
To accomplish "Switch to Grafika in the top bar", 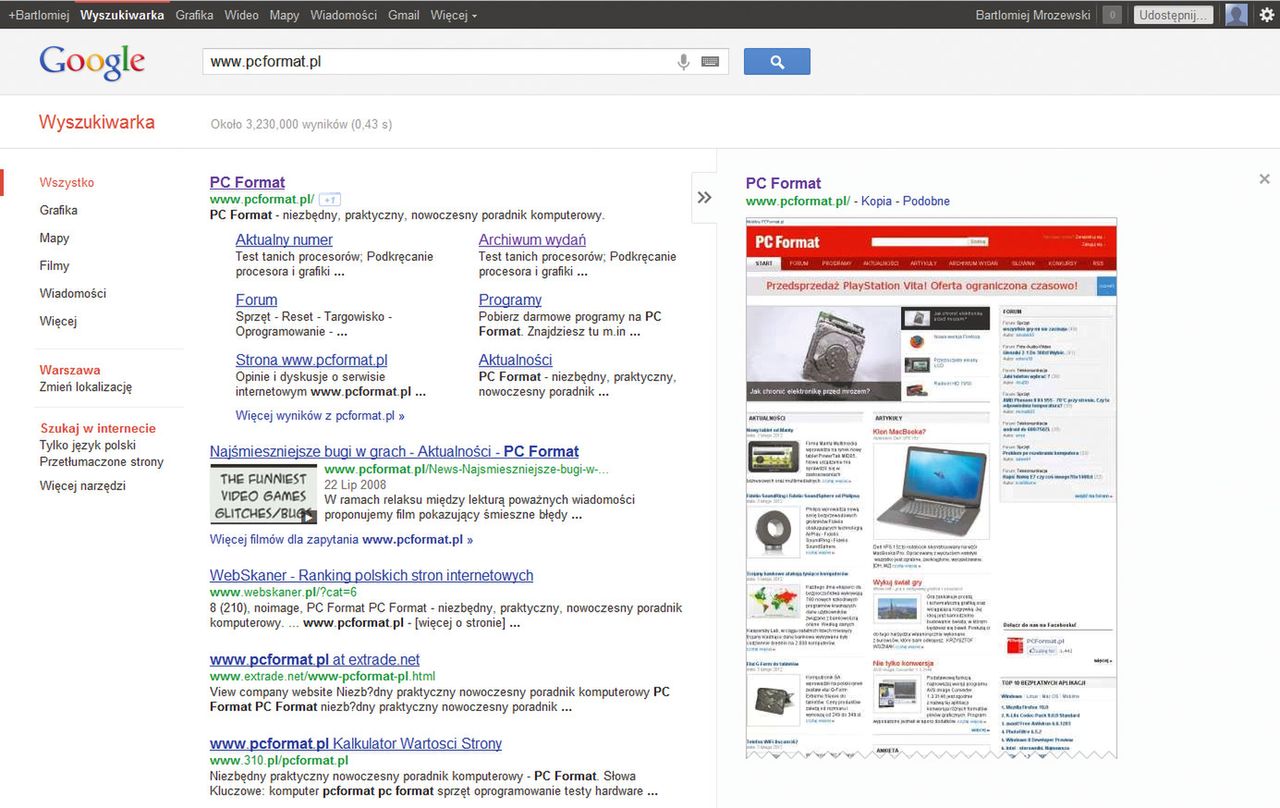I will pyautogui.click(x=194, y=15).
